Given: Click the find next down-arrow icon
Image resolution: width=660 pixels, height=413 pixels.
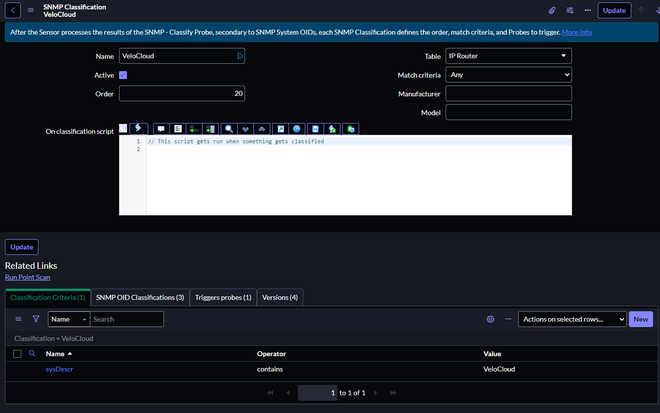Looking at the screenshot, I should pyautogui.click(x=245, y=129).
